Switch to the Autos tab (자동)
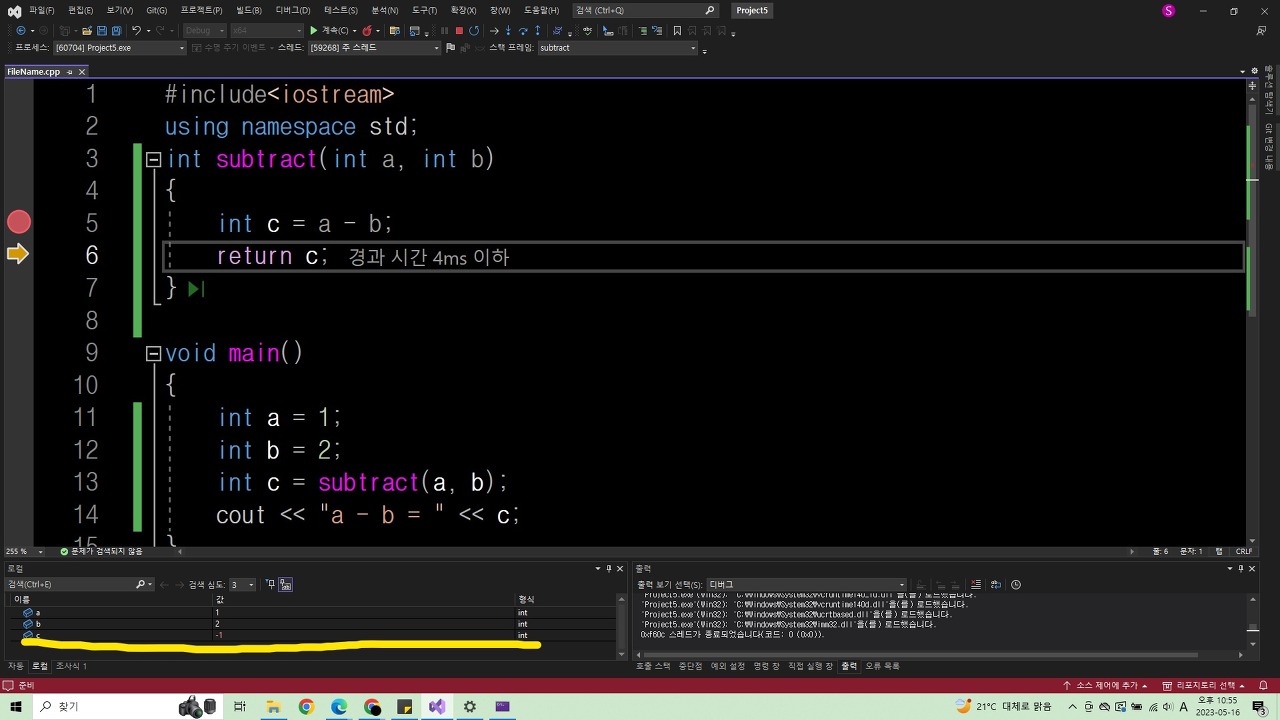The image size is (1280, 720). pos(15,666)
